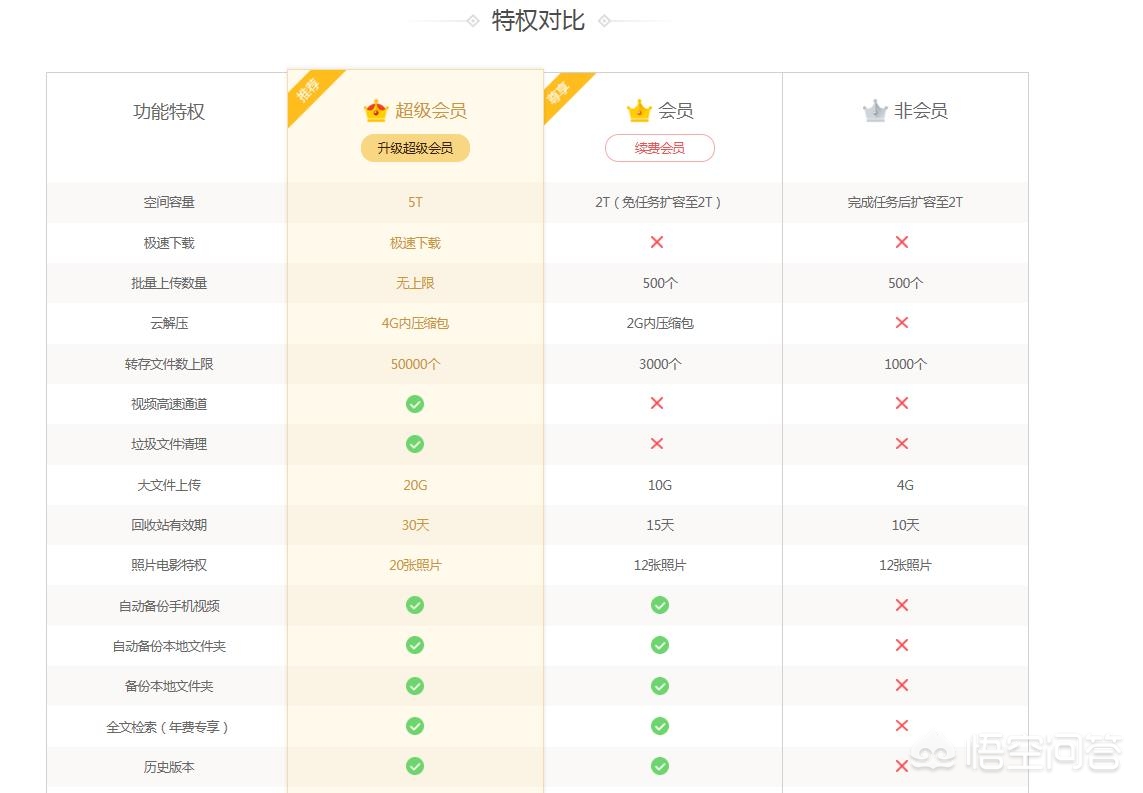Click the 15天 value
This screenshot has height=793, width=1143.
coord(660,525)
